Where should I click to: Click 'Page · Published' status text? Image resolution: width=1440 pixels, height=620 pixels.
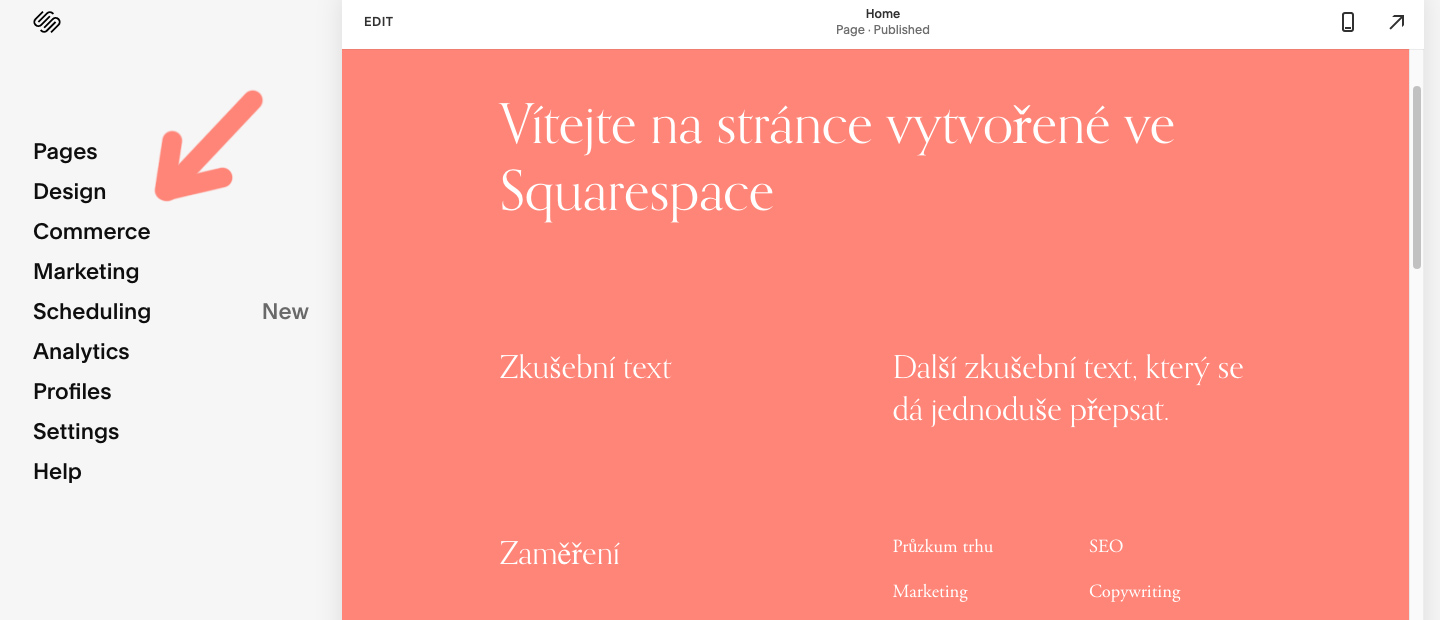pyautogui.click(x=883, y=30)
